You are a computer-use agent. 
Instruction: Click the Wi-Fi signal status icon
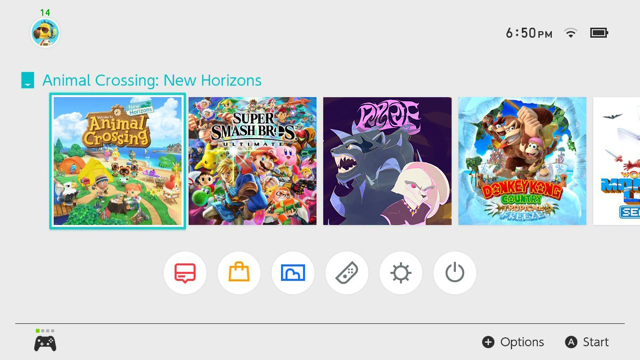point(571,33)
